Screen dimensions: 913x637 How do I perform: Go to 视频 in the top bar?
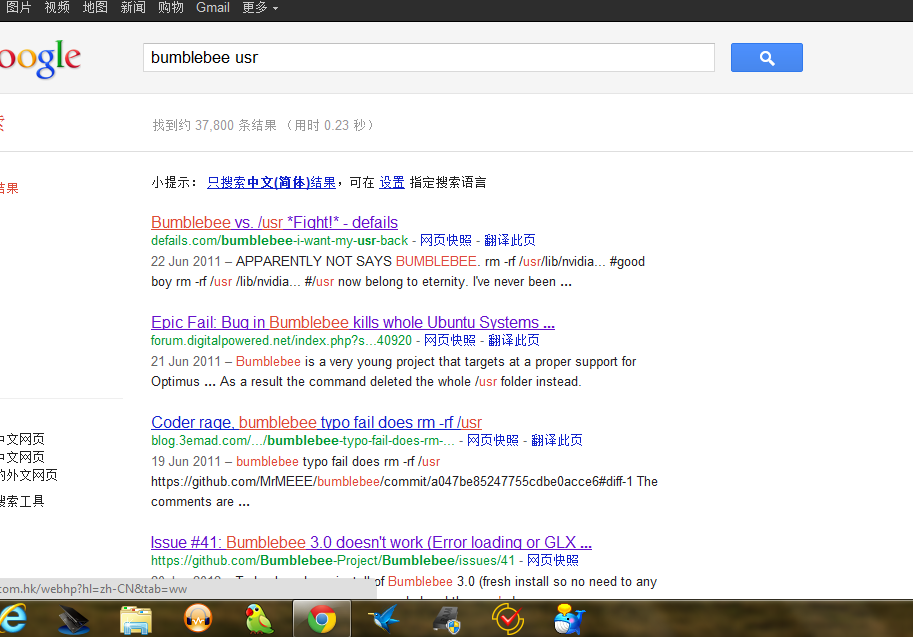(57, 8)
